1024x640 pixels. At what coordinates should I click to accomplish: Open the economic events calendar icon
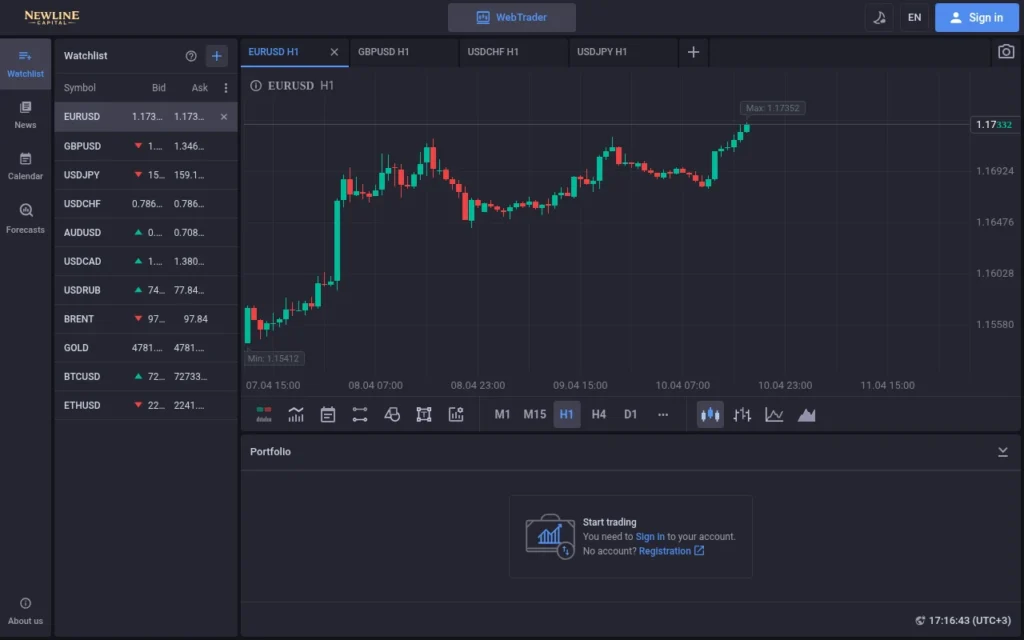(x=327, y=413)
